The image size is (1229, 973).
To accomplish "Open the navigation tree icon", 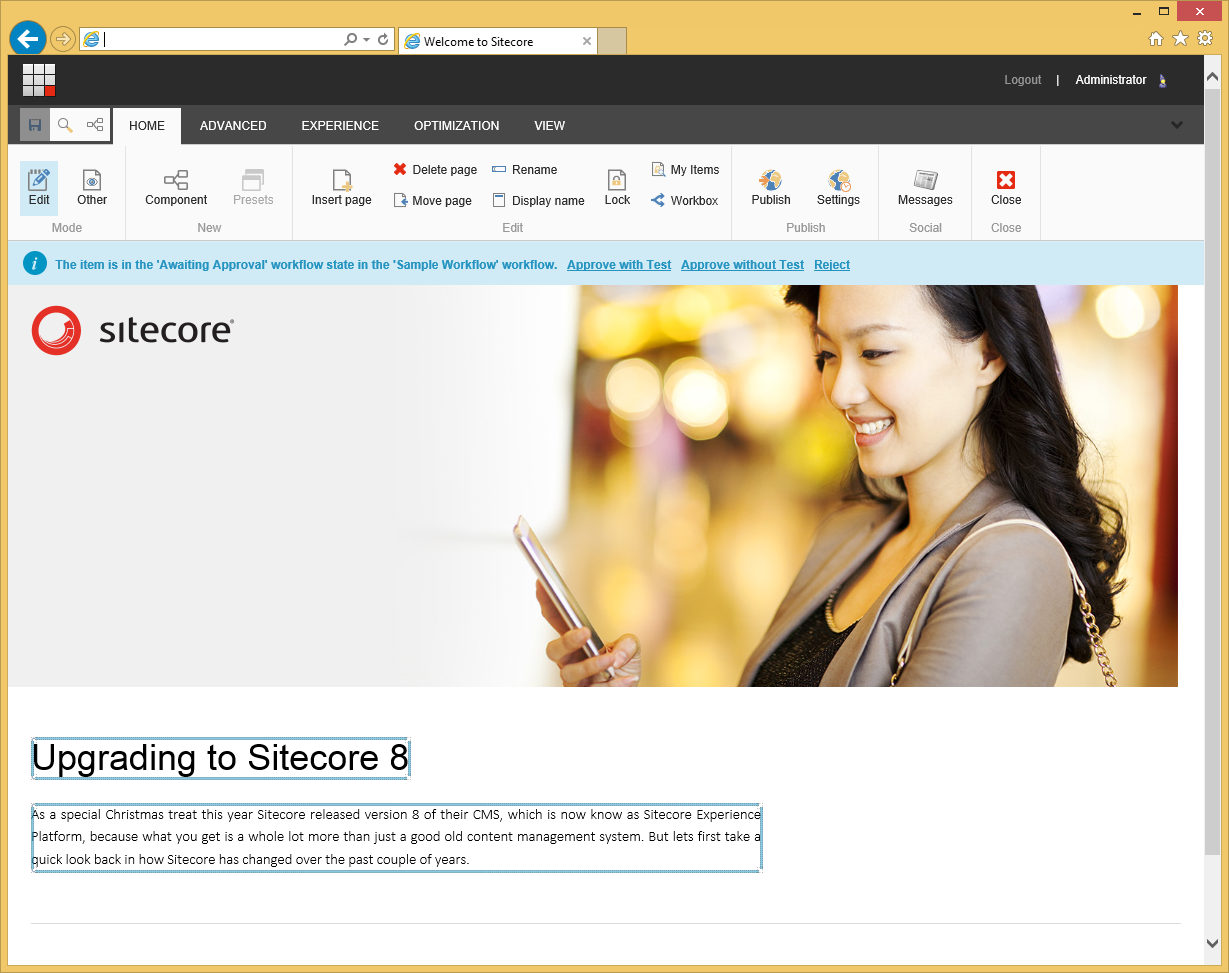I will click(x=95, y=125).
